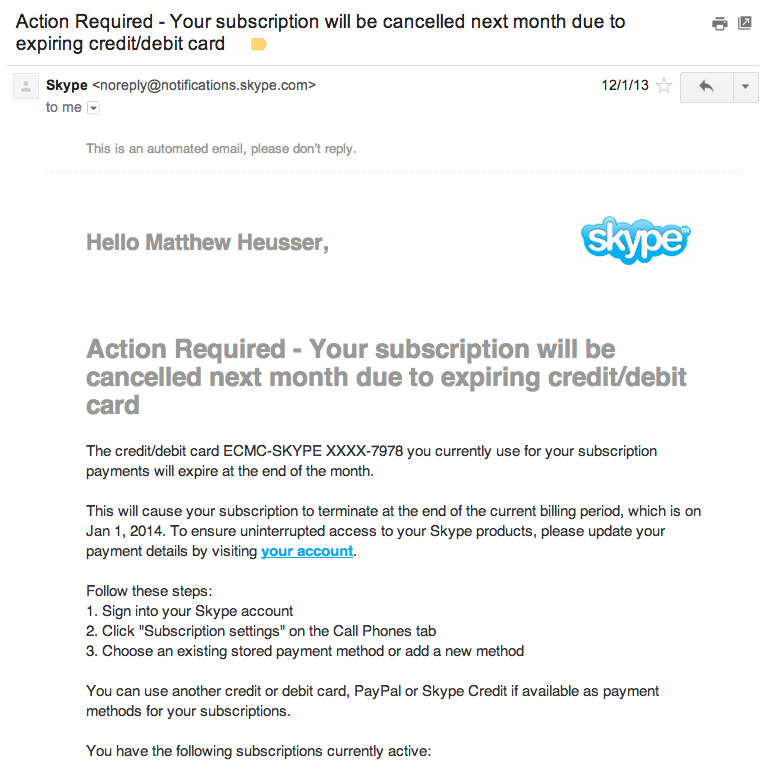This screenshot has width=779, height=776.
Task: Click the "Hello Matthew Heusser" greeting
Action: coord(207,242)
